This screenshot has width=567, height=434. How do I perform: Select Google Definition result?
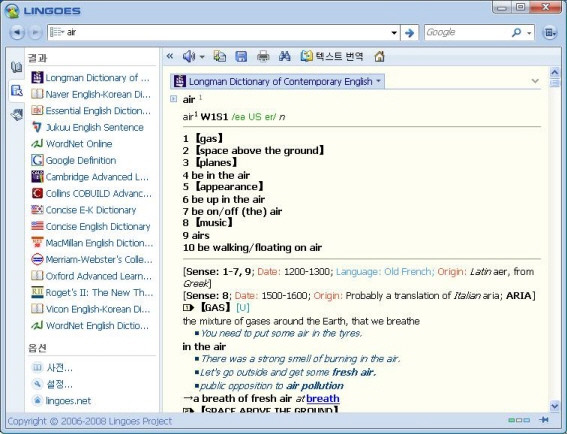[74, 160]
